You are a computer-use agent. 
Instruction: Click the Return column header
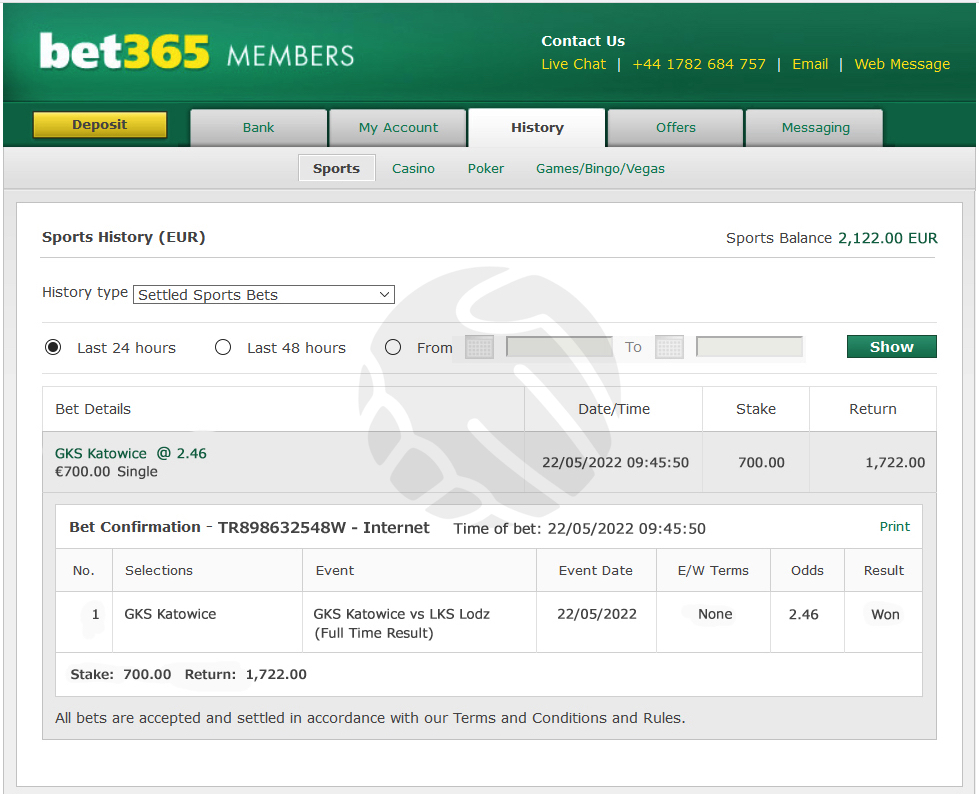872,409
